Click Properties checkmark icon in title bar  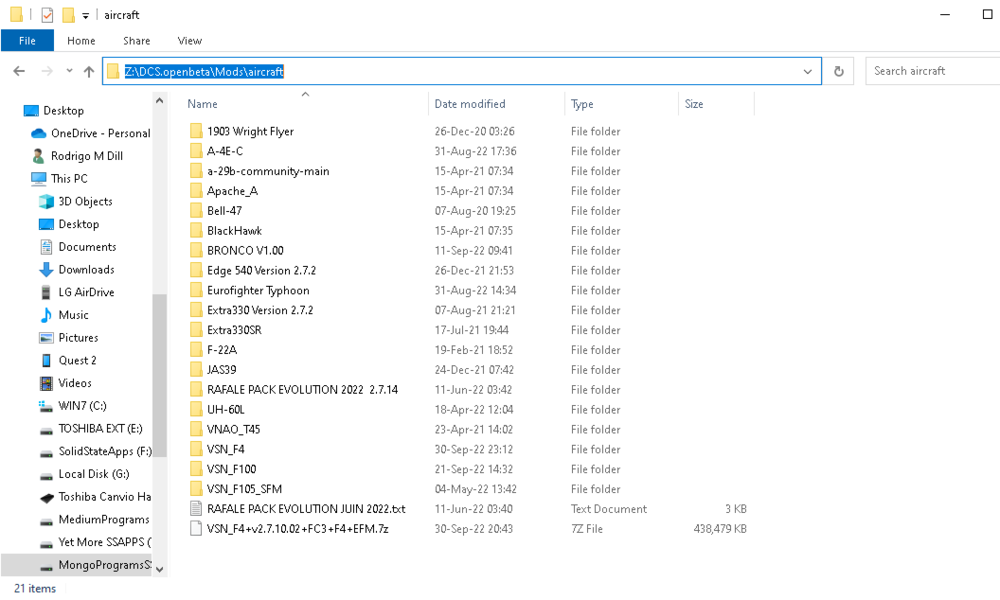pos(47,15)
